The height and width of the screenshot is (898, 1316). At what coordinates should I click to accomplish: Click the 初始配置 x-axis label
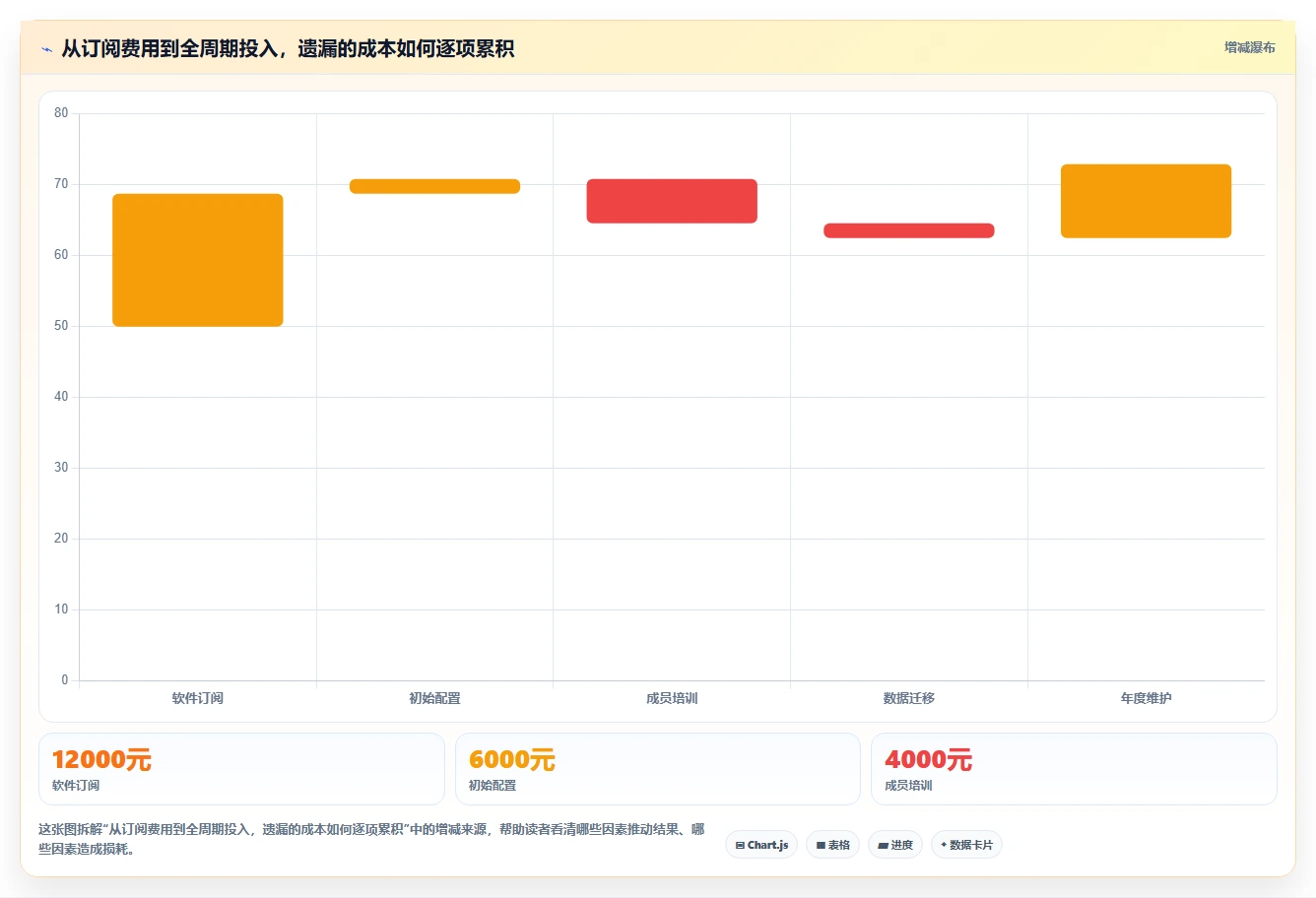434,698
